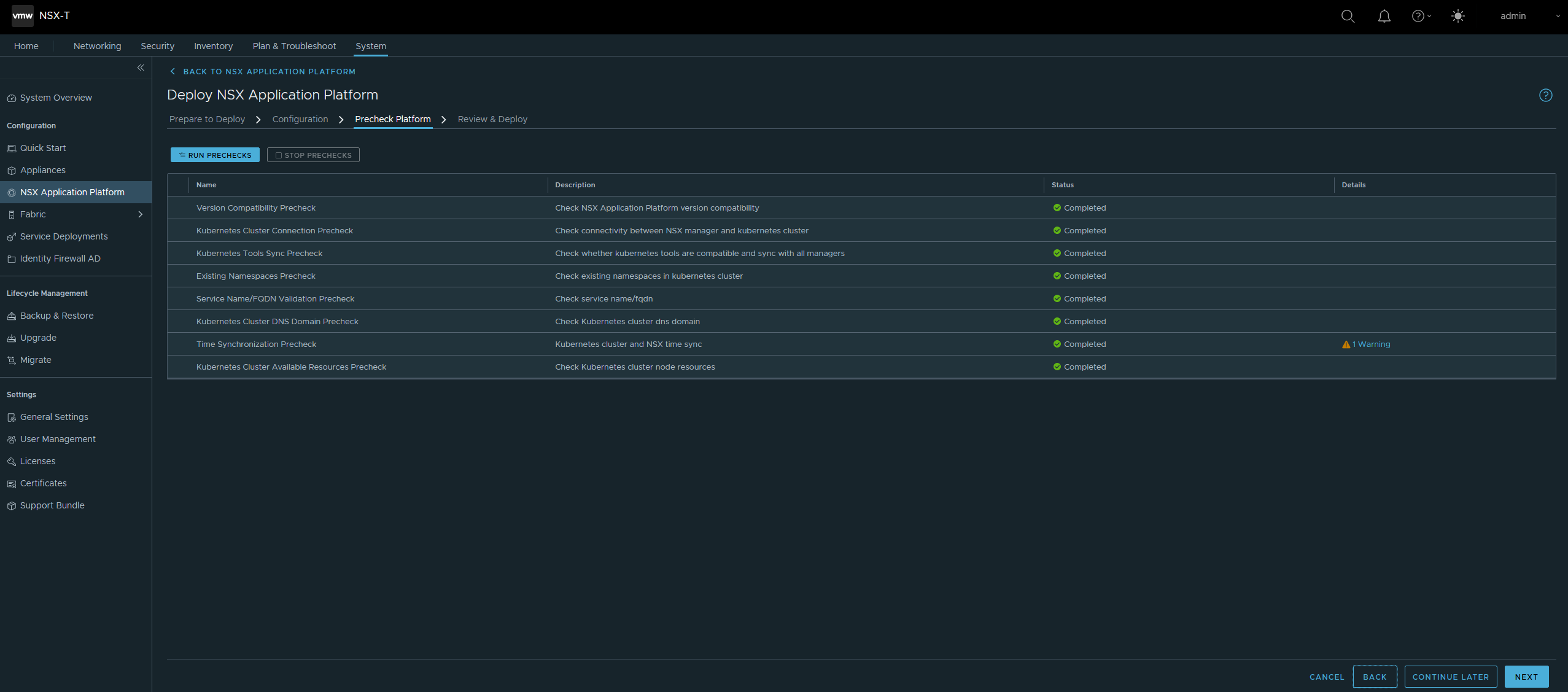Click Run Prechecks button
The width and height of the screenshot is (1568, 692).
[215, 155]
